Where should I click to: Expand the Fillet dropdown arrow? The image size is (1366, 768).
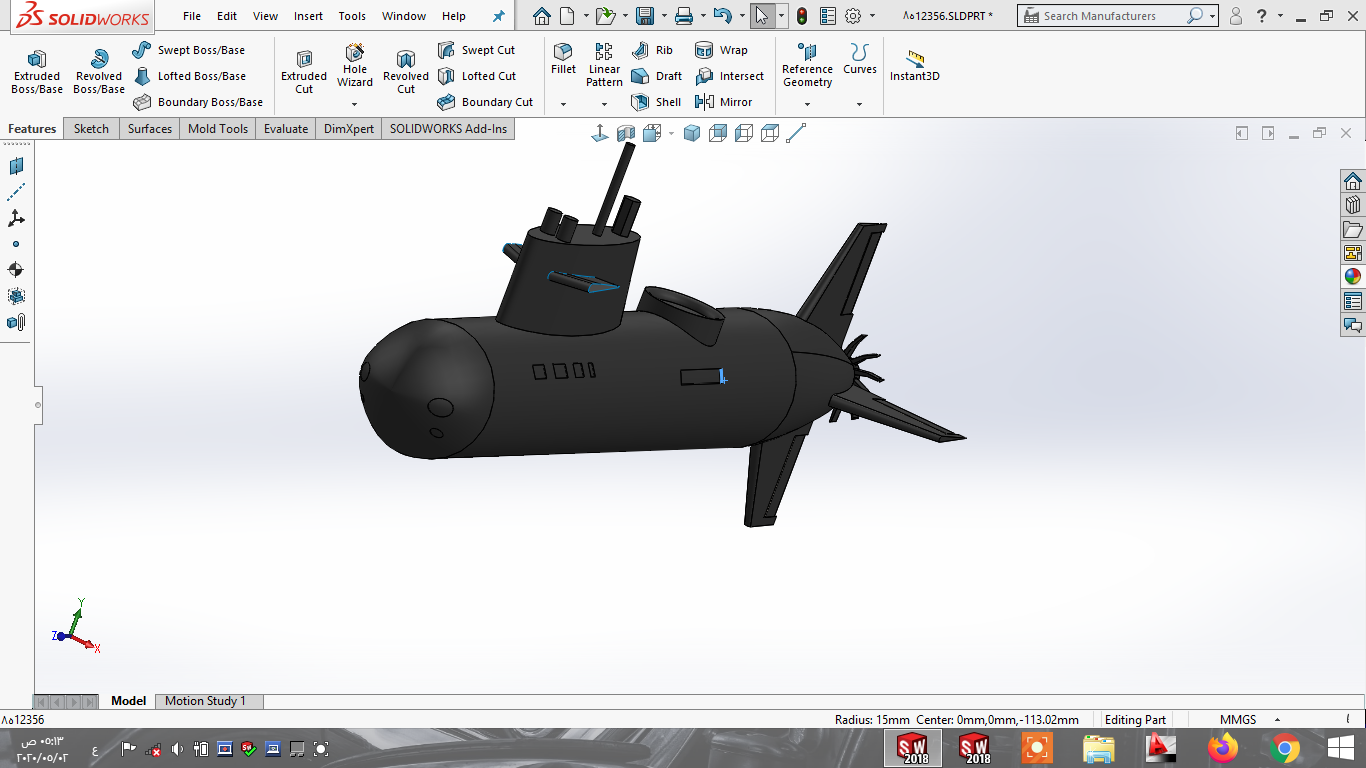click(x=563, y=104)
